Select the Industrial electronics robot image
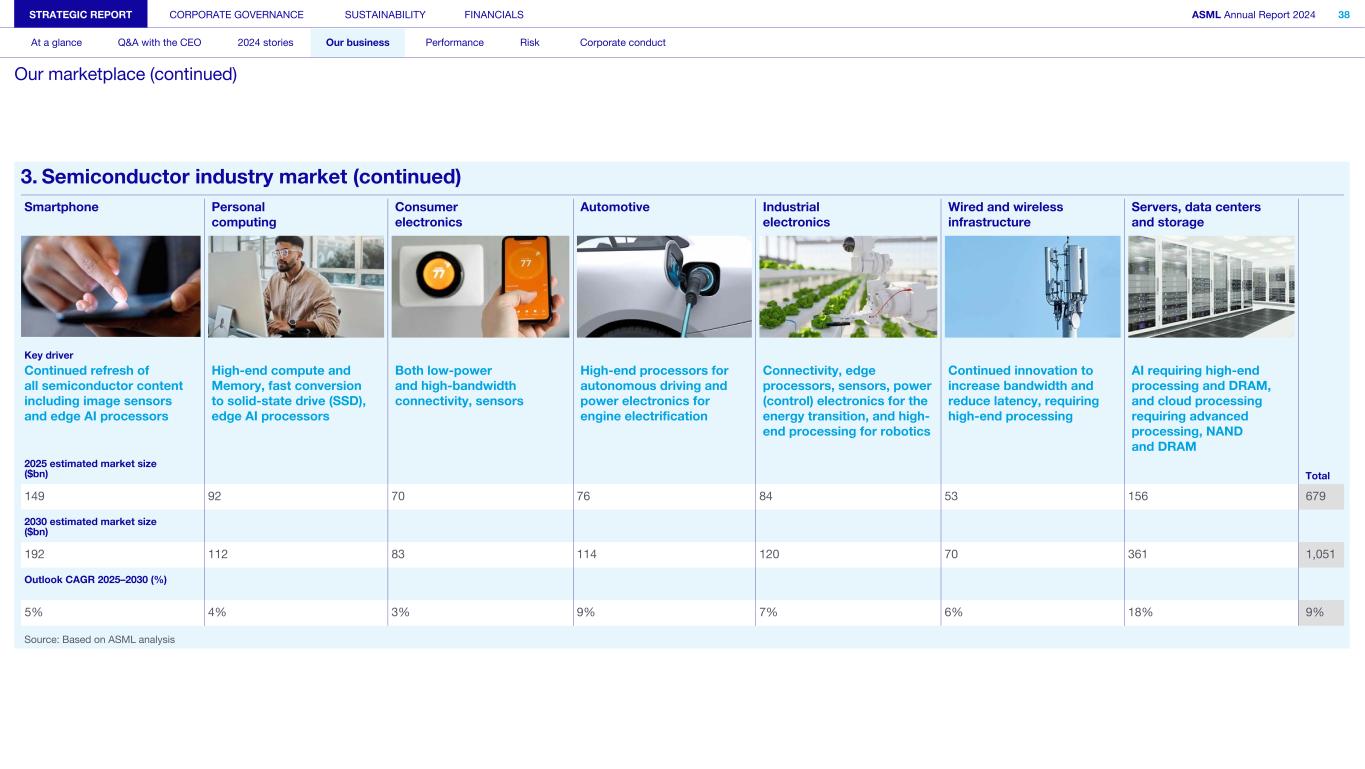 click(848, 287)
